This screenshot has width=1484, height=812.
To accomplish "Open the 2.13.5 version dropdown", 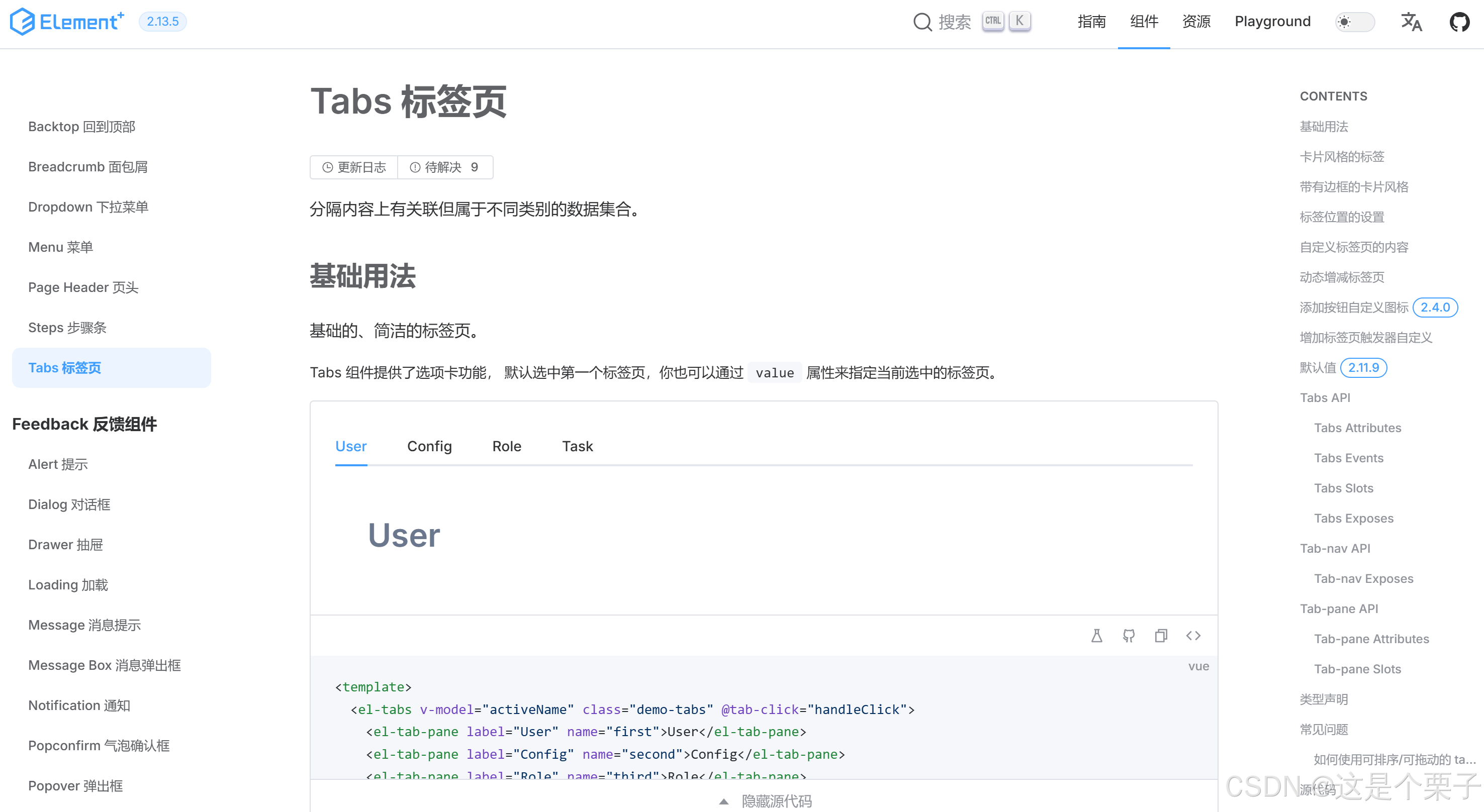I will [162, 22].
